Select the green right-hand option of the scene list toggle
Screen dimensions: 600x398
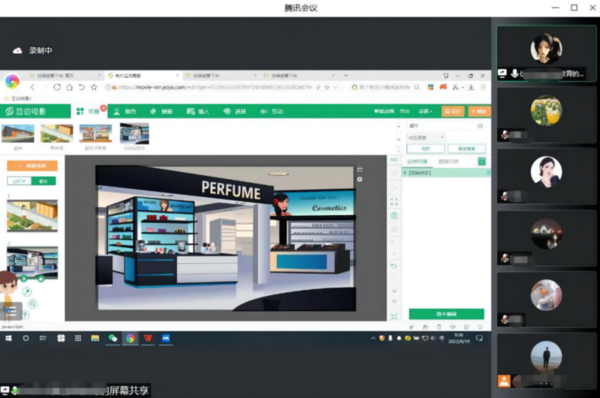pyautogui.click(x=44, y=181)
